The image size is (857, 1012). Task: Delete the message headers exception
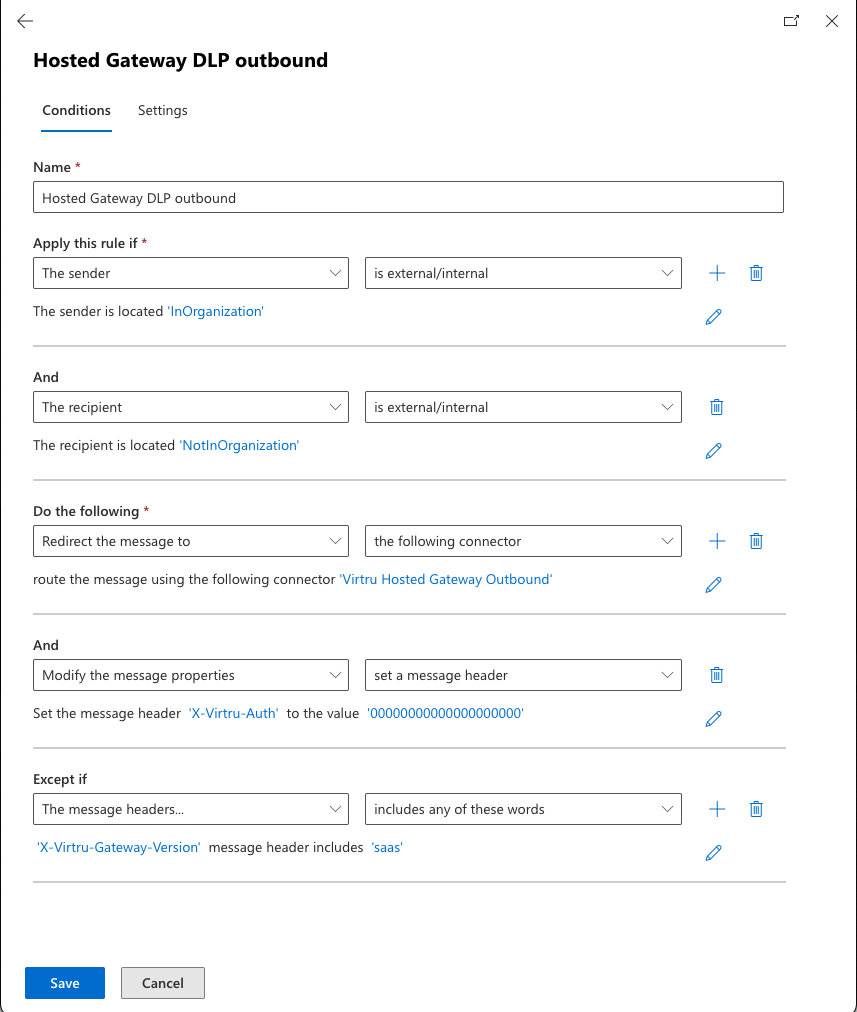(x=757, y=809)
